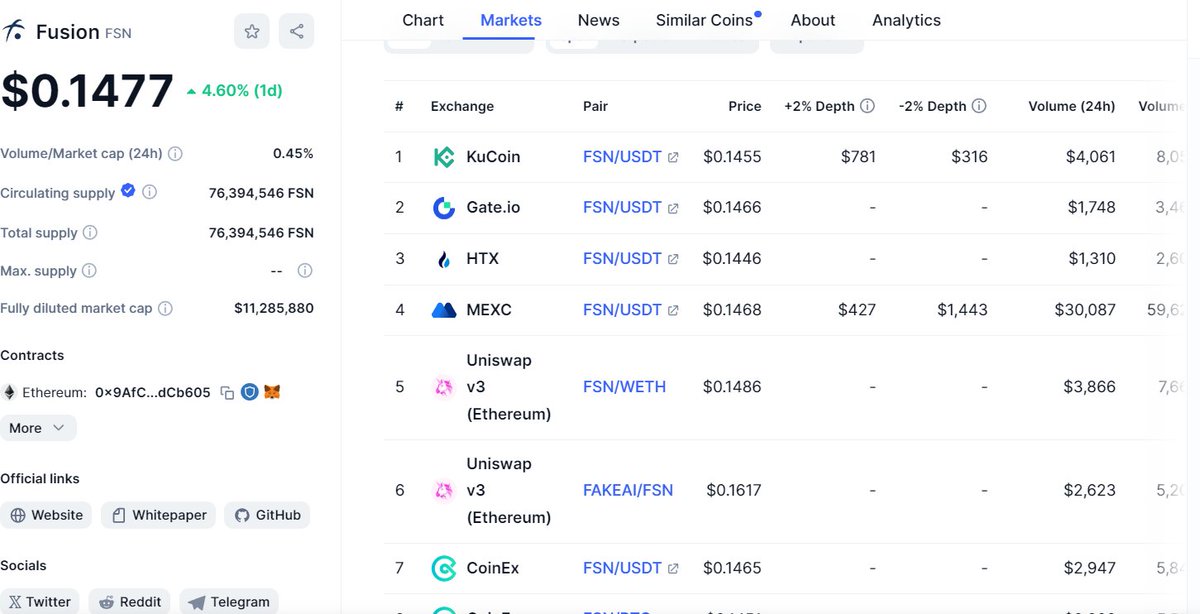
Task: Open the Whitepaper link
Action: coord(160,515)
